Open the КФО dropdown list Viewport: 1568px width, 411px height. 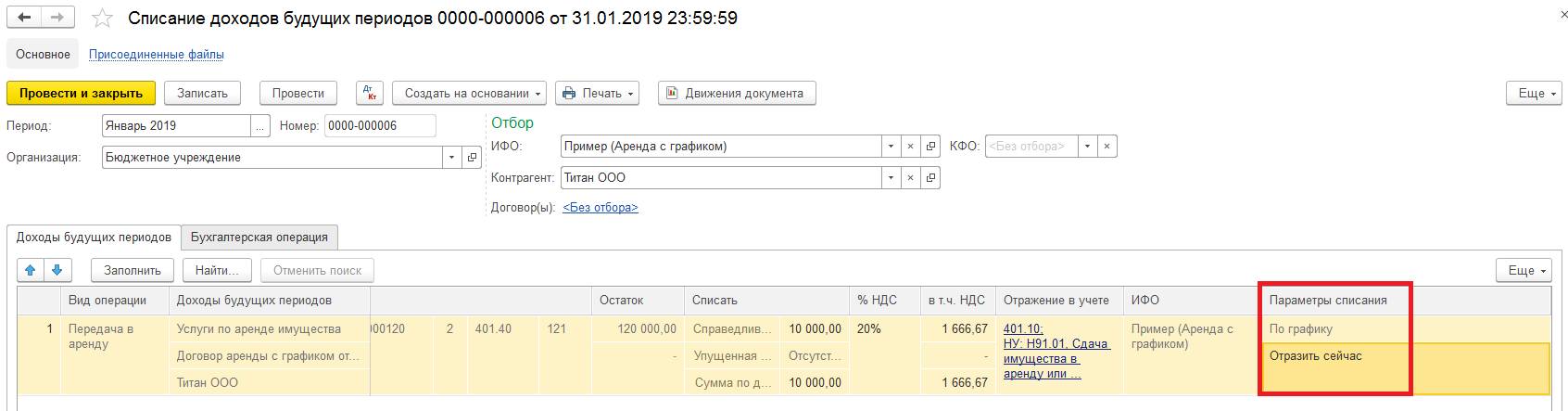coord(1087,146)
